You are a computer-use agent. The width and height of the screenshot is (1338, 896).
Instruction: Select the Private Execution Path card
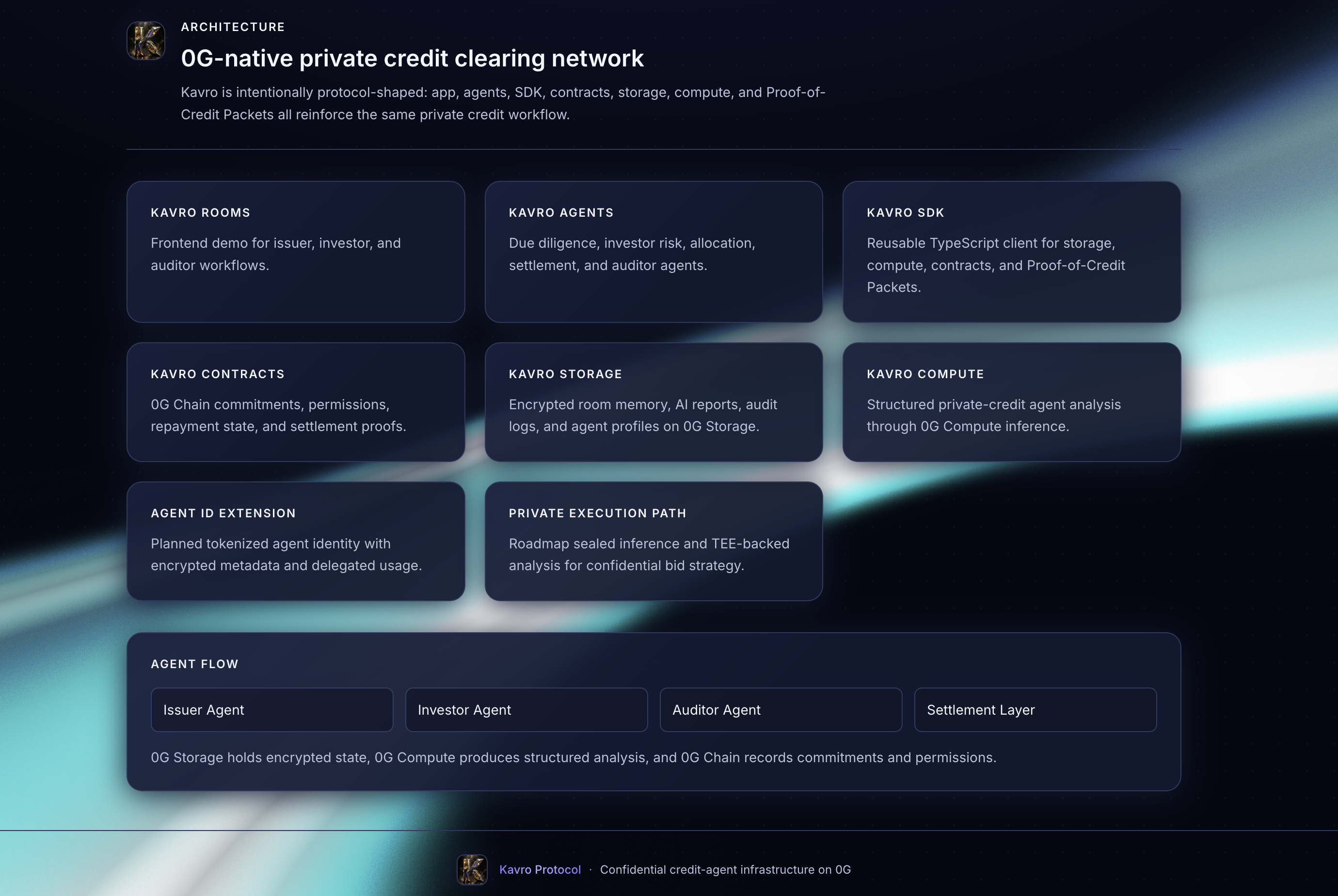tap(653, 541)
